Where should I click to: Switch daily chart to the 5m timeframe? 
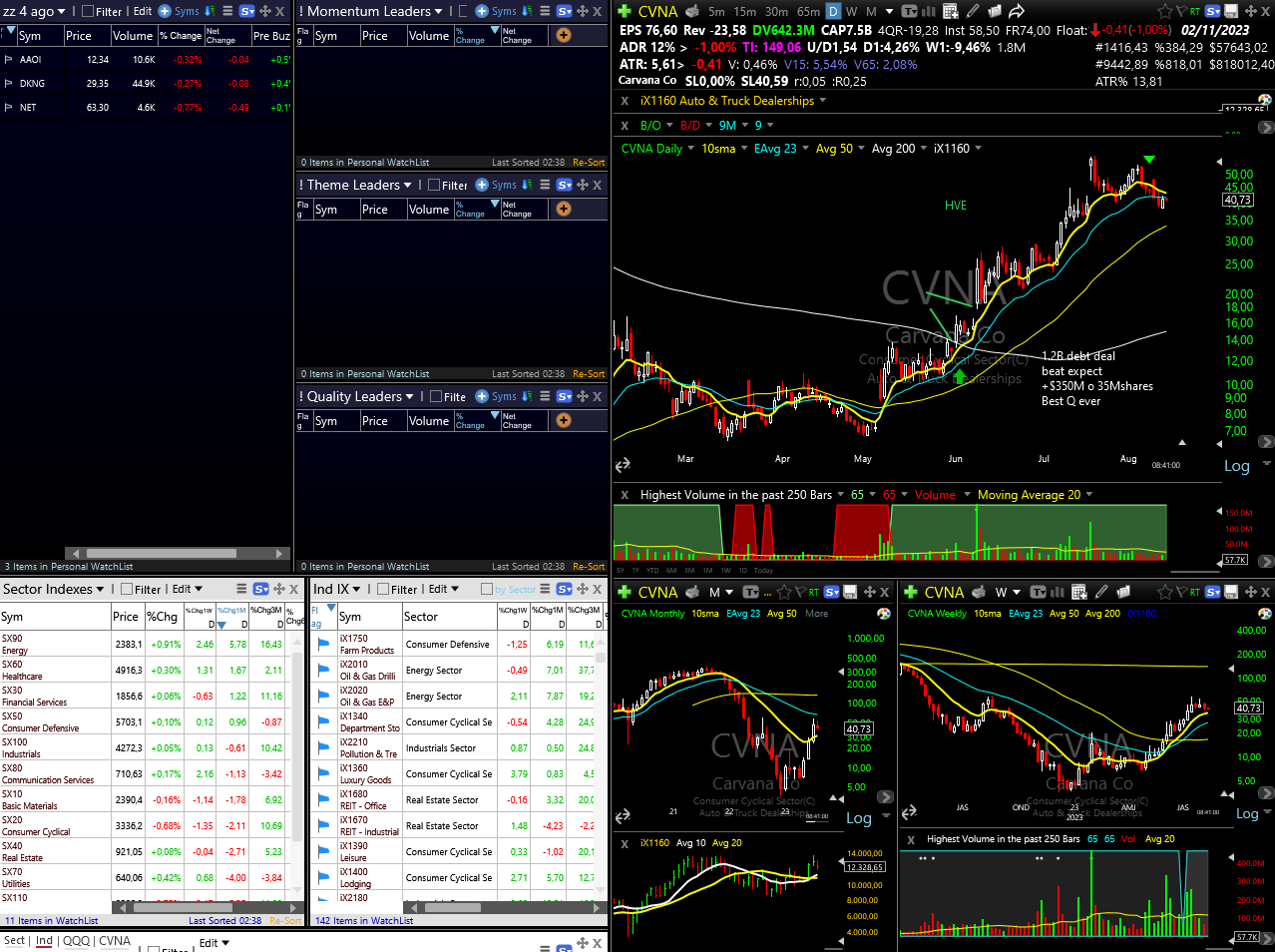tap(716, 12)
